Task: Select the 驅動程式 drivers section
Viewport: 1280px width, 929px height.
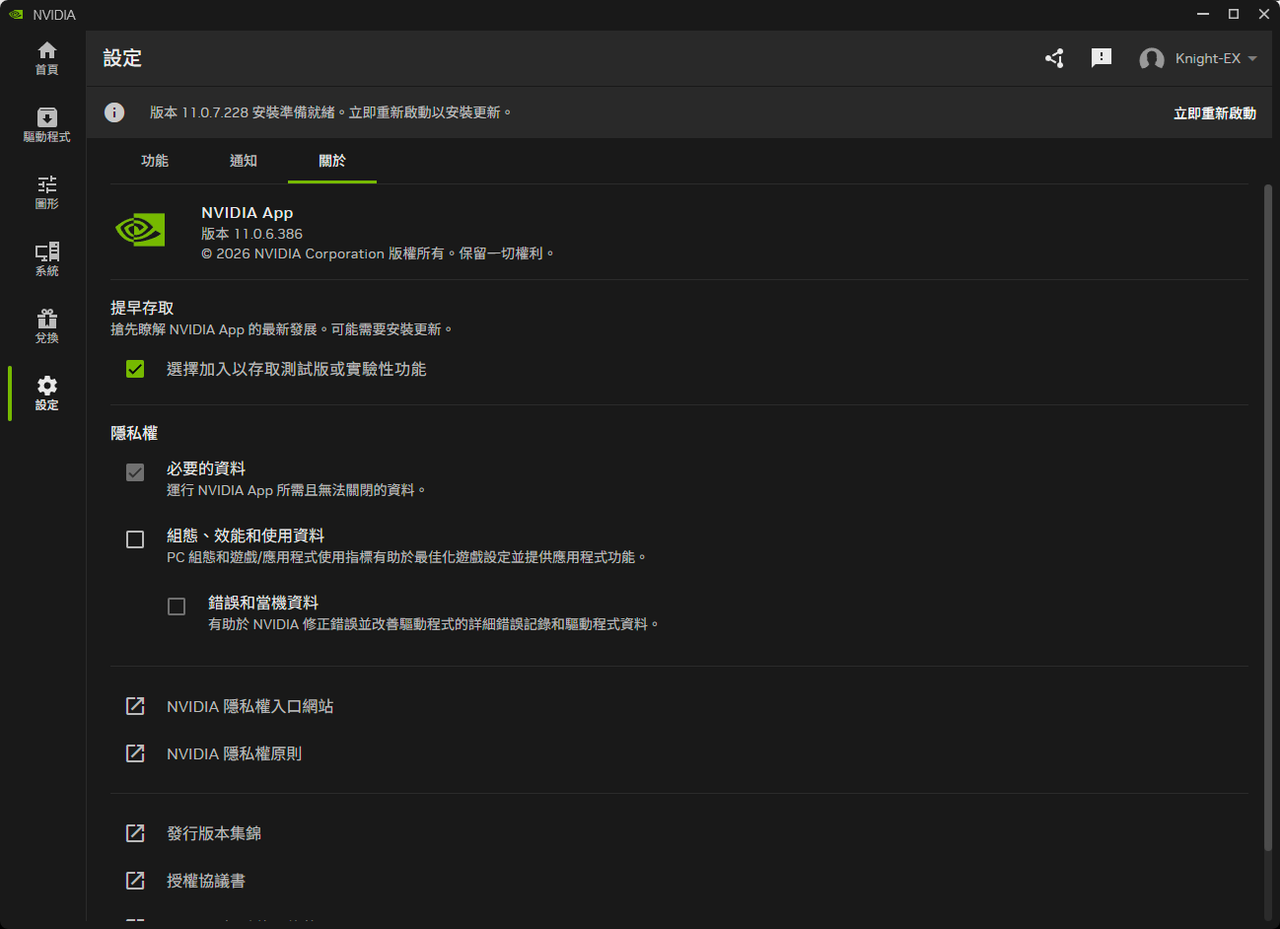Action: pyautogui.click(x=46, y=122)
